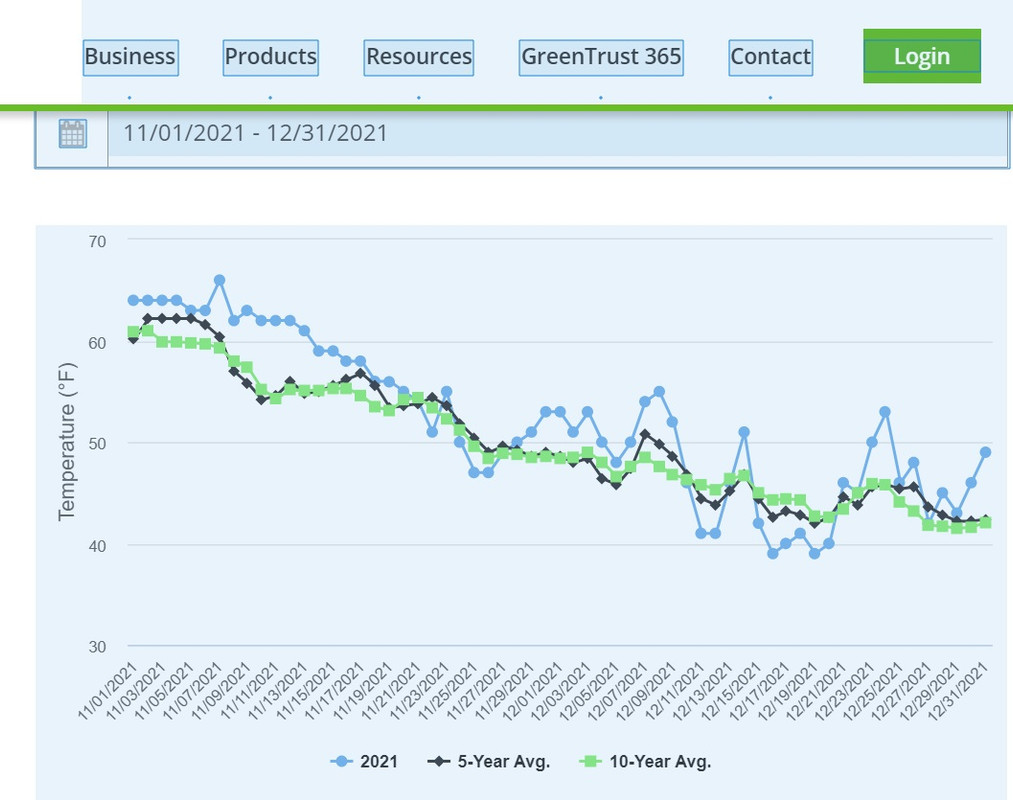Image resolution: width=1013 pixels, height=800 pixels.
Task: Click the green Login button
Action: pyautogui.click(x=922, y=56)
